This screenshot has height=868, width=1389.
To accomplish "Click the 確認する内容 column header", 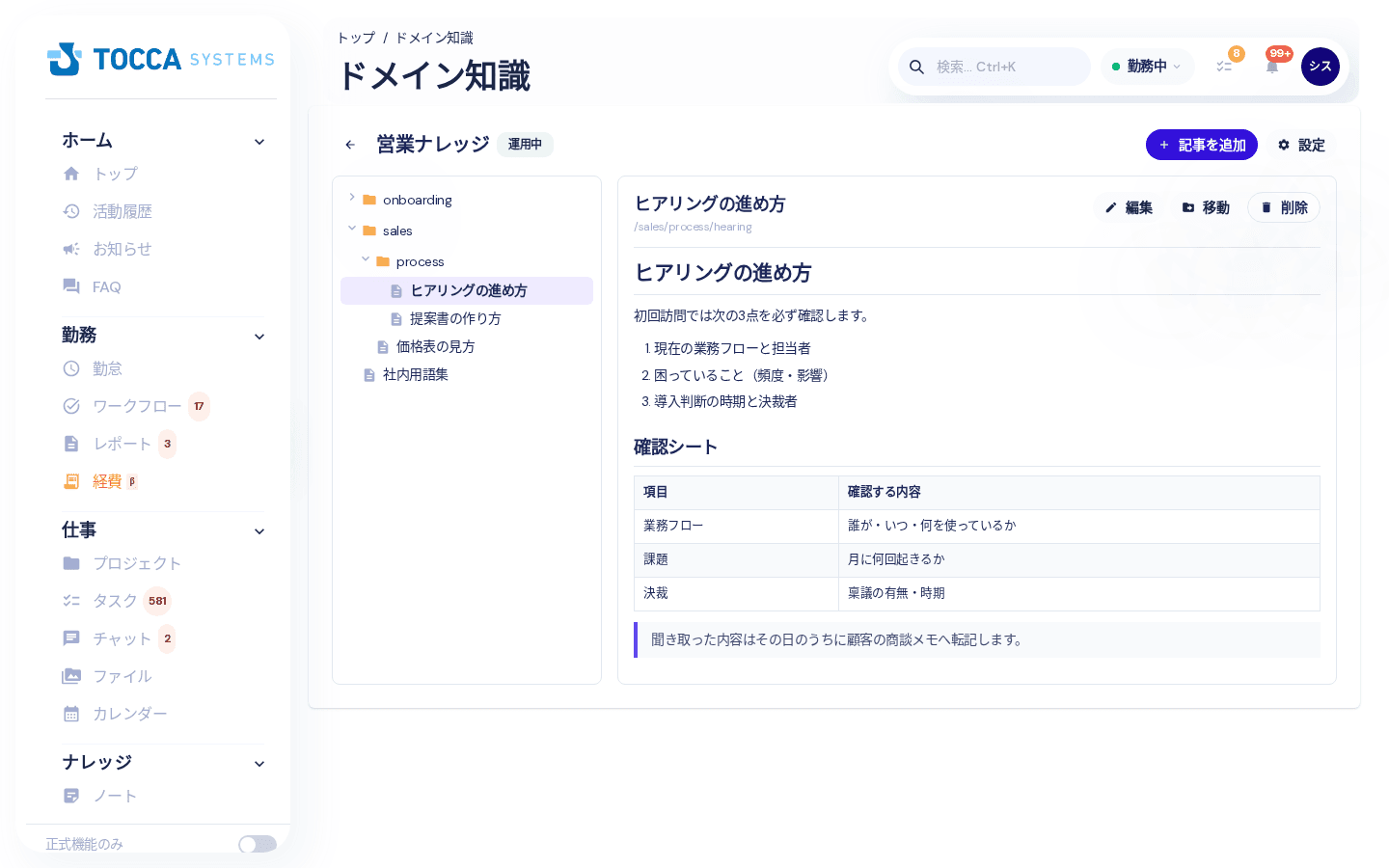I will coord(1078,493).
